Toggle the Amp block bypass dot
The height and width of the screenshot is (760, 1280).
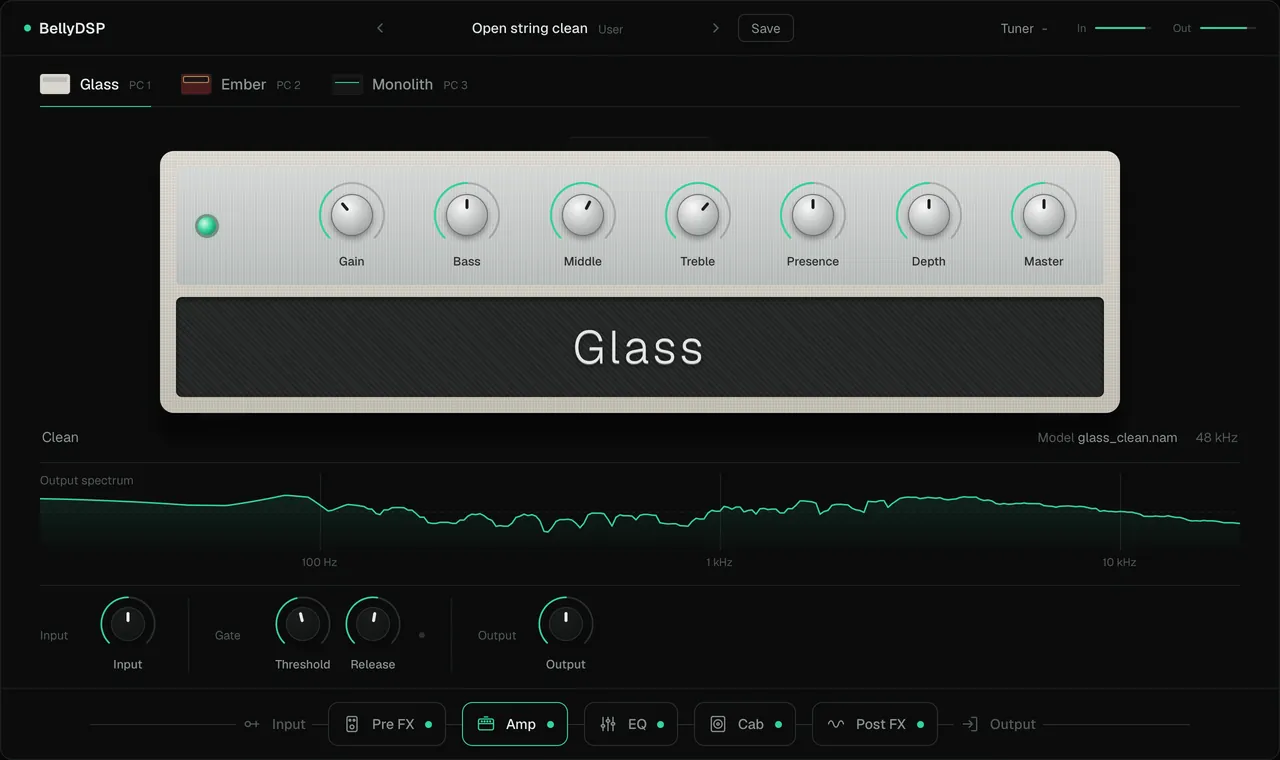tap(551, 724)
